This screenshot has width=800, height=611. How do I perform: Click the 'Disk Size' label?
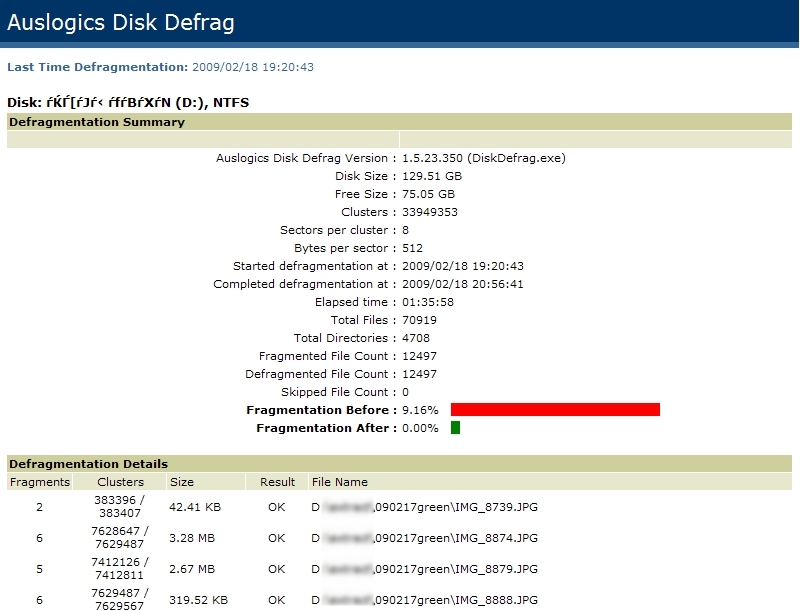coord(365,176)
